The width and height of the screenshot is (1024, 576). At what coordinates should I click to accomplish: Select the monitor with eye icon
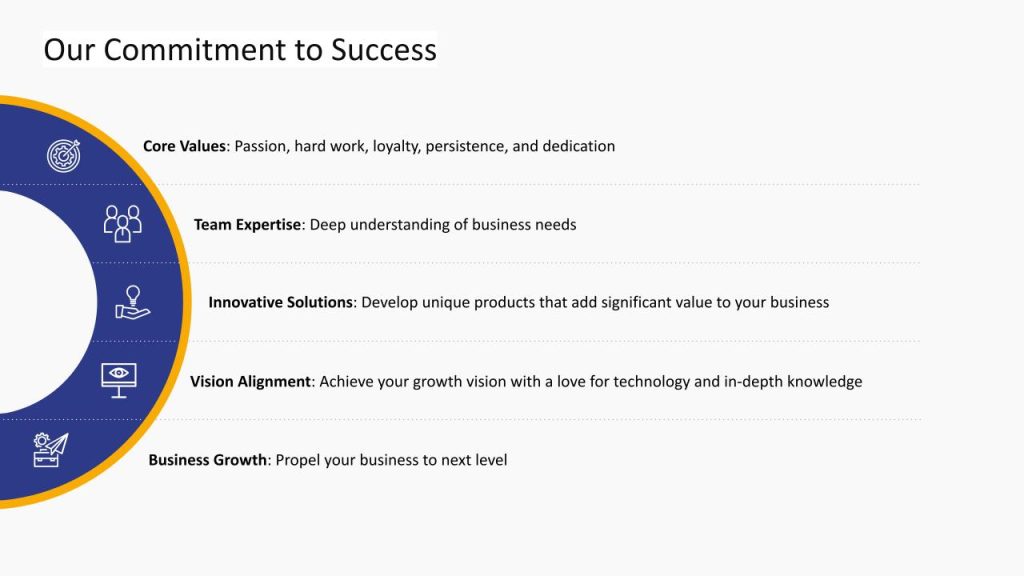coord(119,380)
